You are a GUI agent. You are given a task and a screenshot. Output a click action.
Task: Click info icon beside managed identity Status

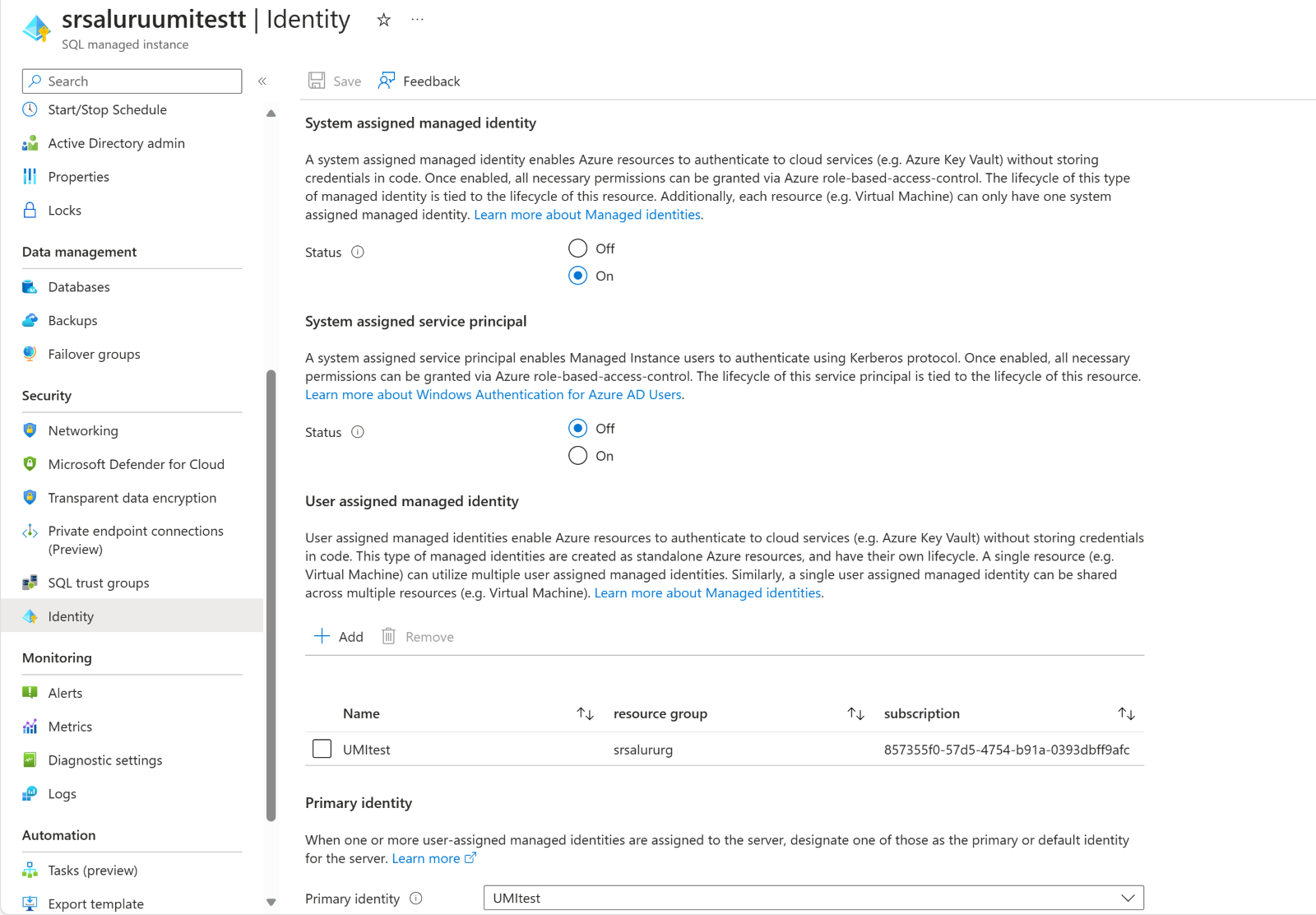[358, 253]
